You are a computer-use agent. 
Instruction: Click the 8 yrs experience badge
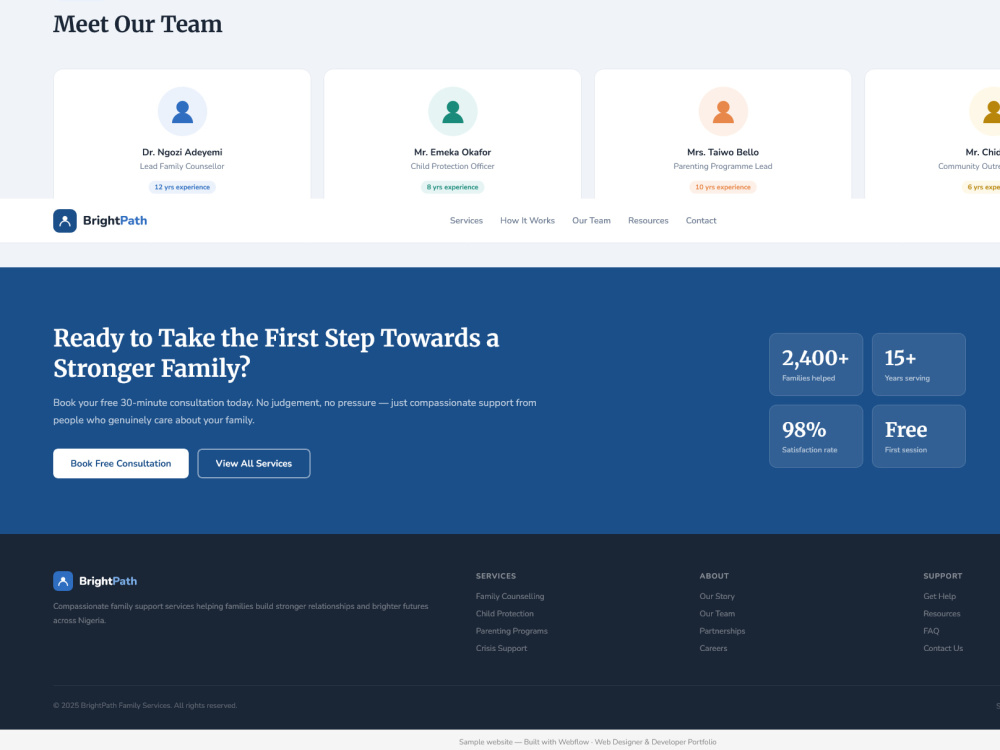click(x=452, y=187)
